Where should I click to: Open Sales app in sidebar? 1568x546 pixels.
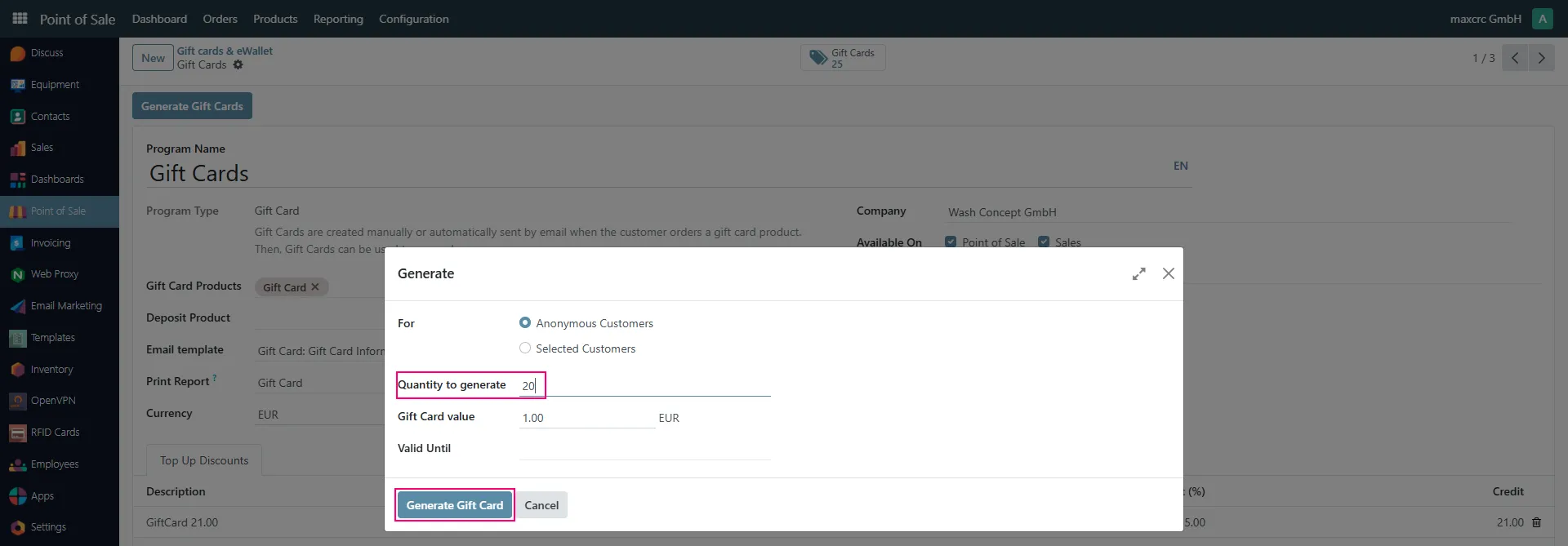coord(60,148)
